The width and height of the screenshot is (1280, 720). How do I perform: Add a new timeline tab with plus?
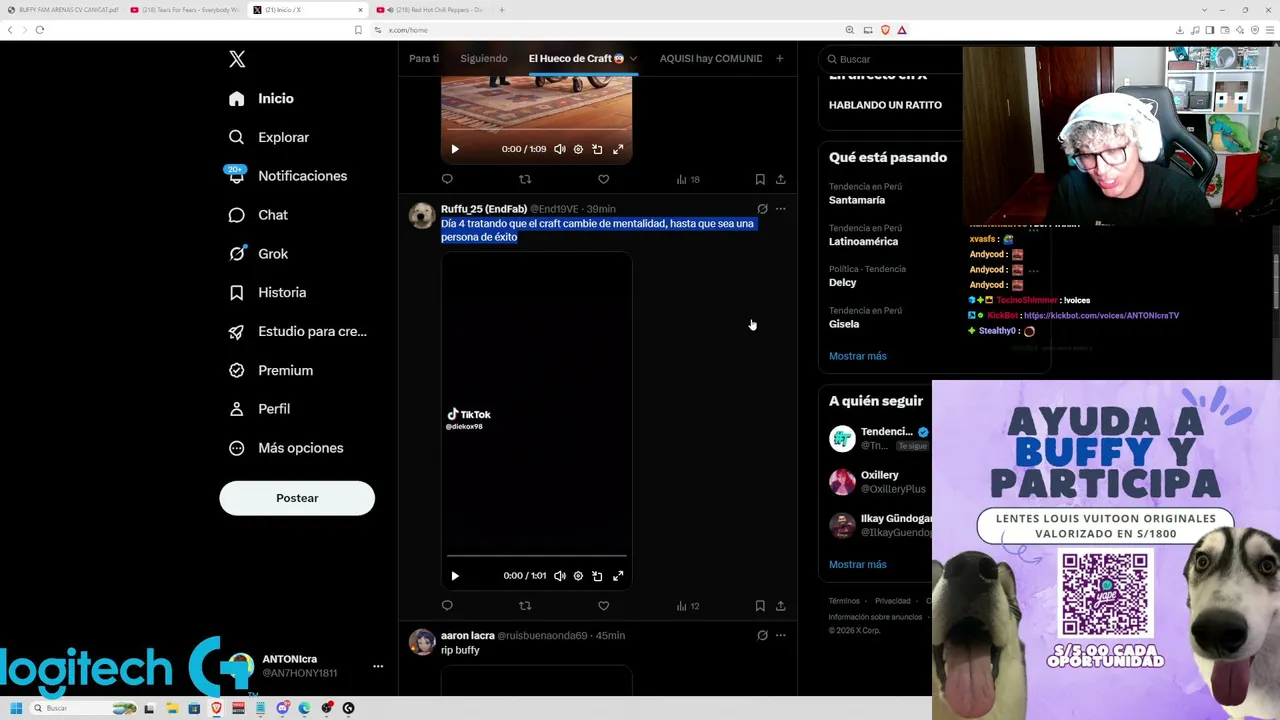[x=780, y=58]
